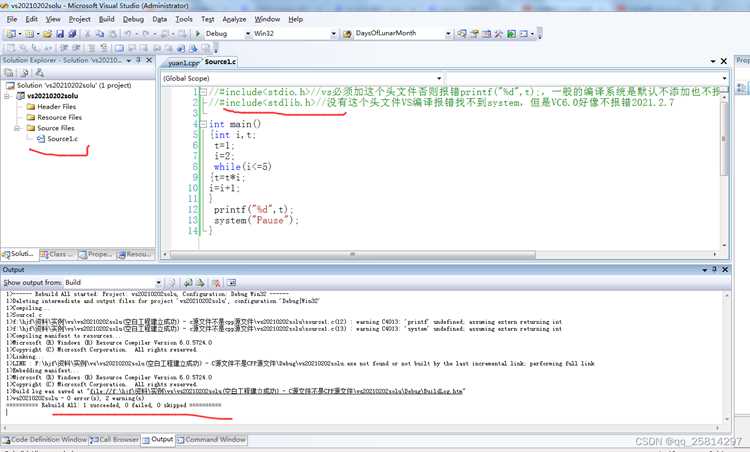
Task: Go to previous message in Output toolbar
Action: click(x=188, y=283)
